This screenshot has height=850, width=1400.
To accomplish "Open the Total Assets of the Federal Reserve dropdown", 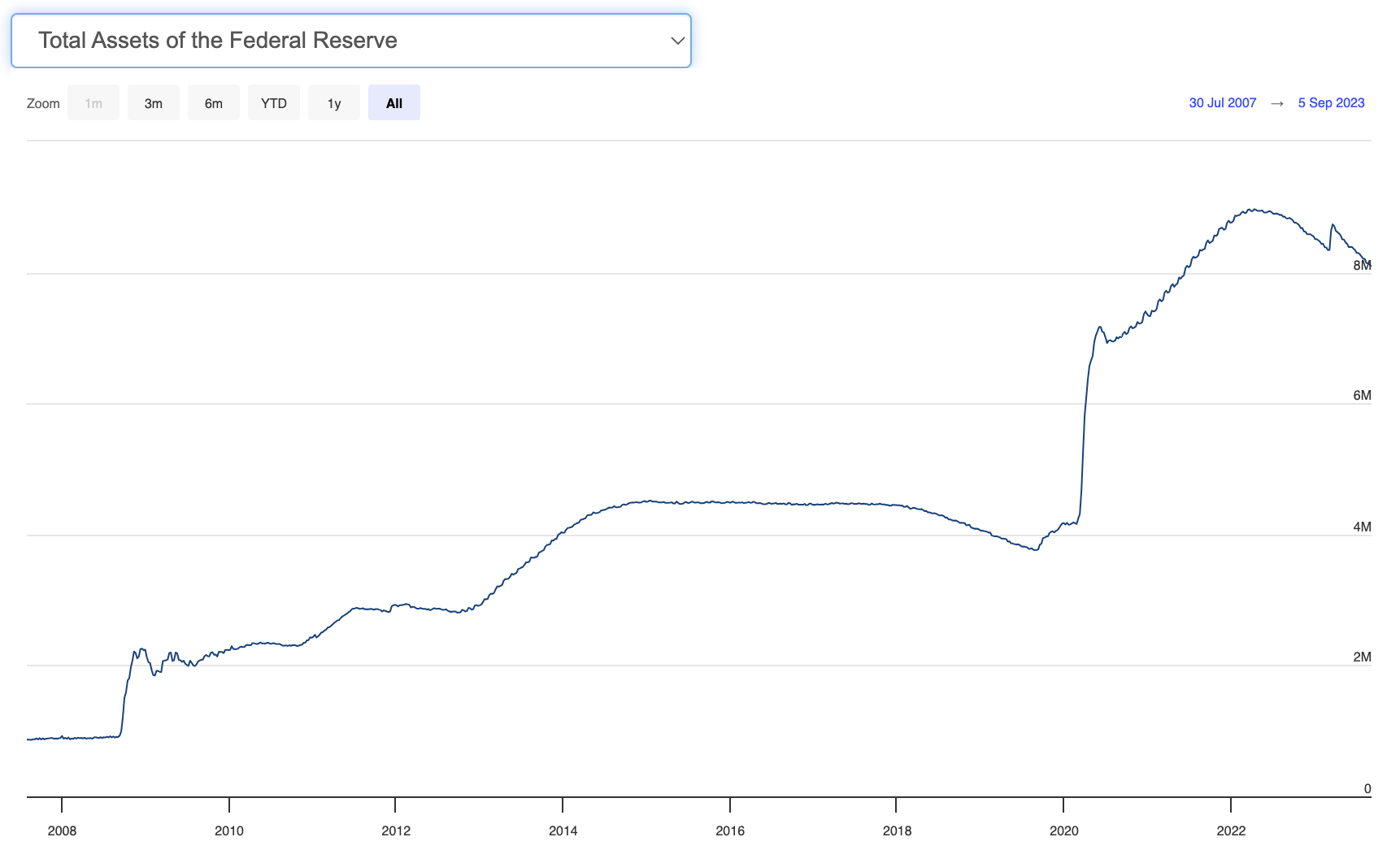I will tap(350, 41).
